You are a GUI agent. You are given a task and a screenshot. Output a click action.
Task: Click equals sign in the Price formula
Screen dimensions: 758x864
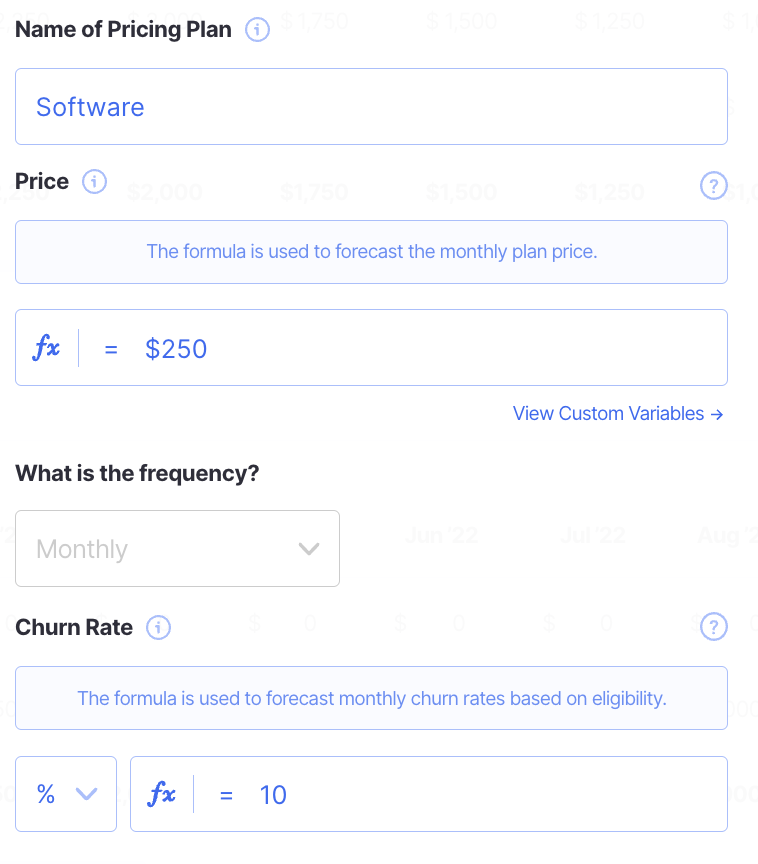[x=111, y=349]
